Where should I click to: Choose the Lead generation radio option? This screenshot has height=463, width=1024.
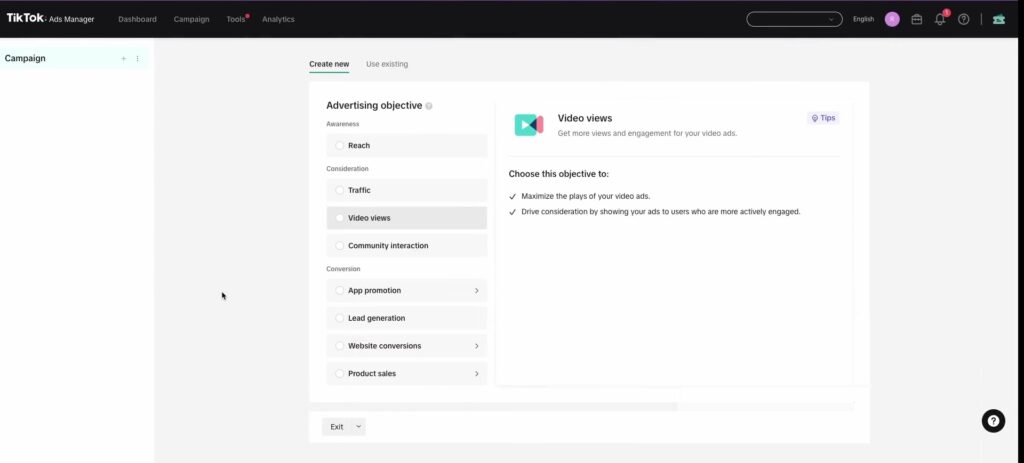click(340, 318)
